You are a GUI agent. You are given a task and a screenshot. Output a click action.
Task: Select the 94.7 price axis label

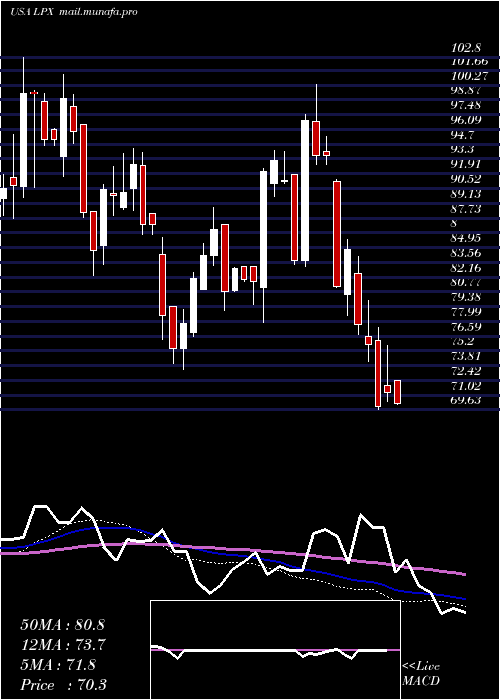[x=464, y=134]
